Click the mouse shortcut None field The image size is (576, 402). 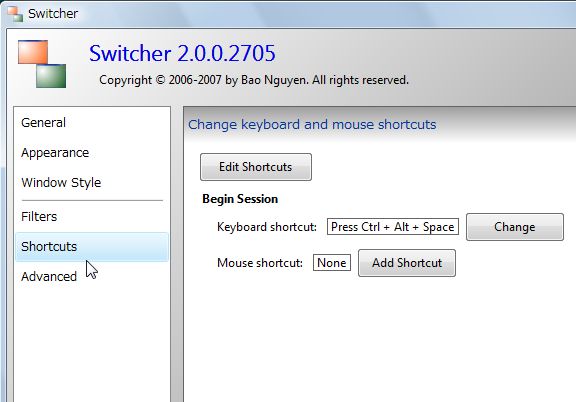[332, 263]
